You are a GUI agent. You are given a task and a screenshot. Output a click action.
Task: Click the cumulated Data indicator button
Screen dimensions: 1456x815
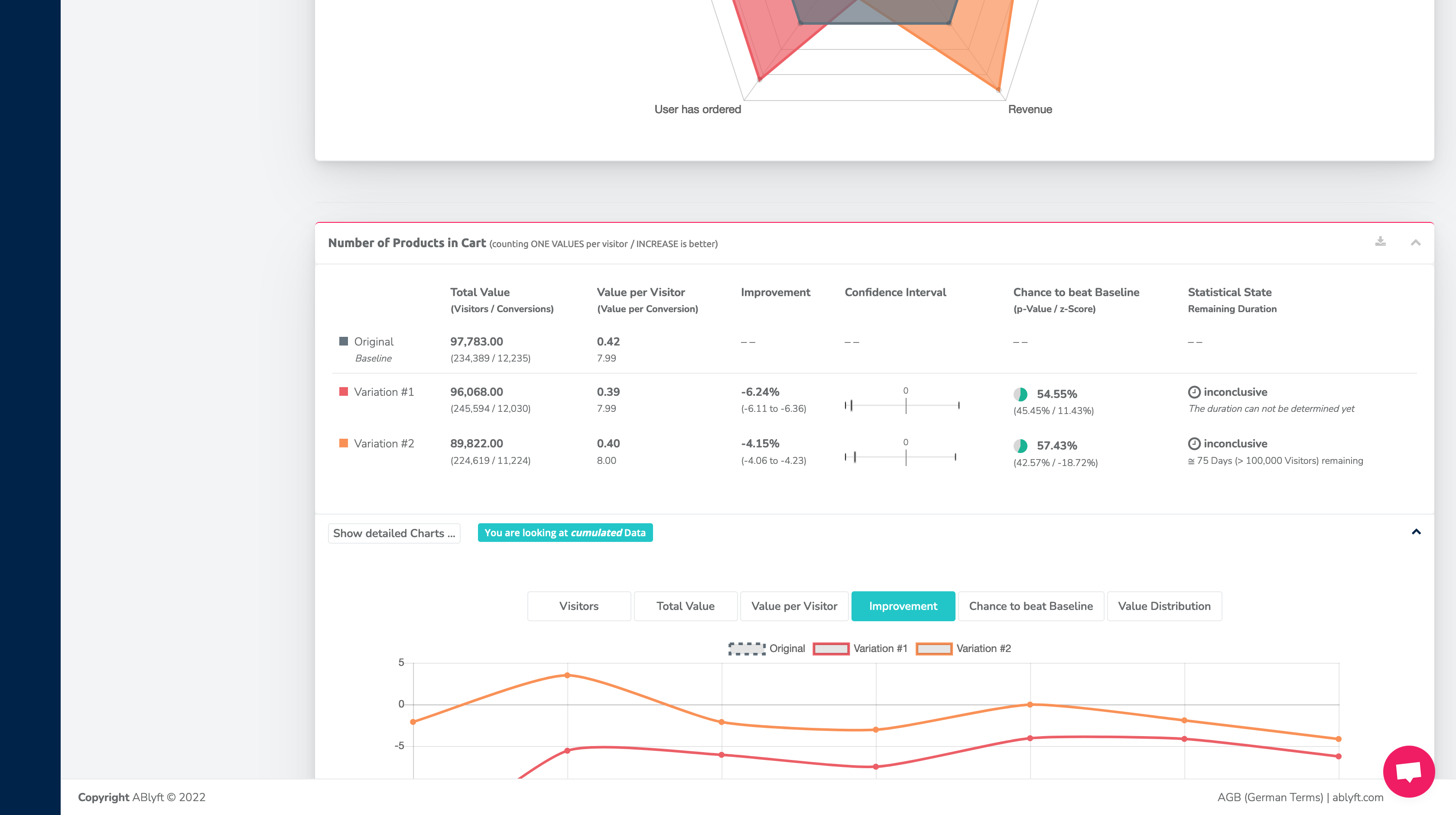(x=565, y=533)
